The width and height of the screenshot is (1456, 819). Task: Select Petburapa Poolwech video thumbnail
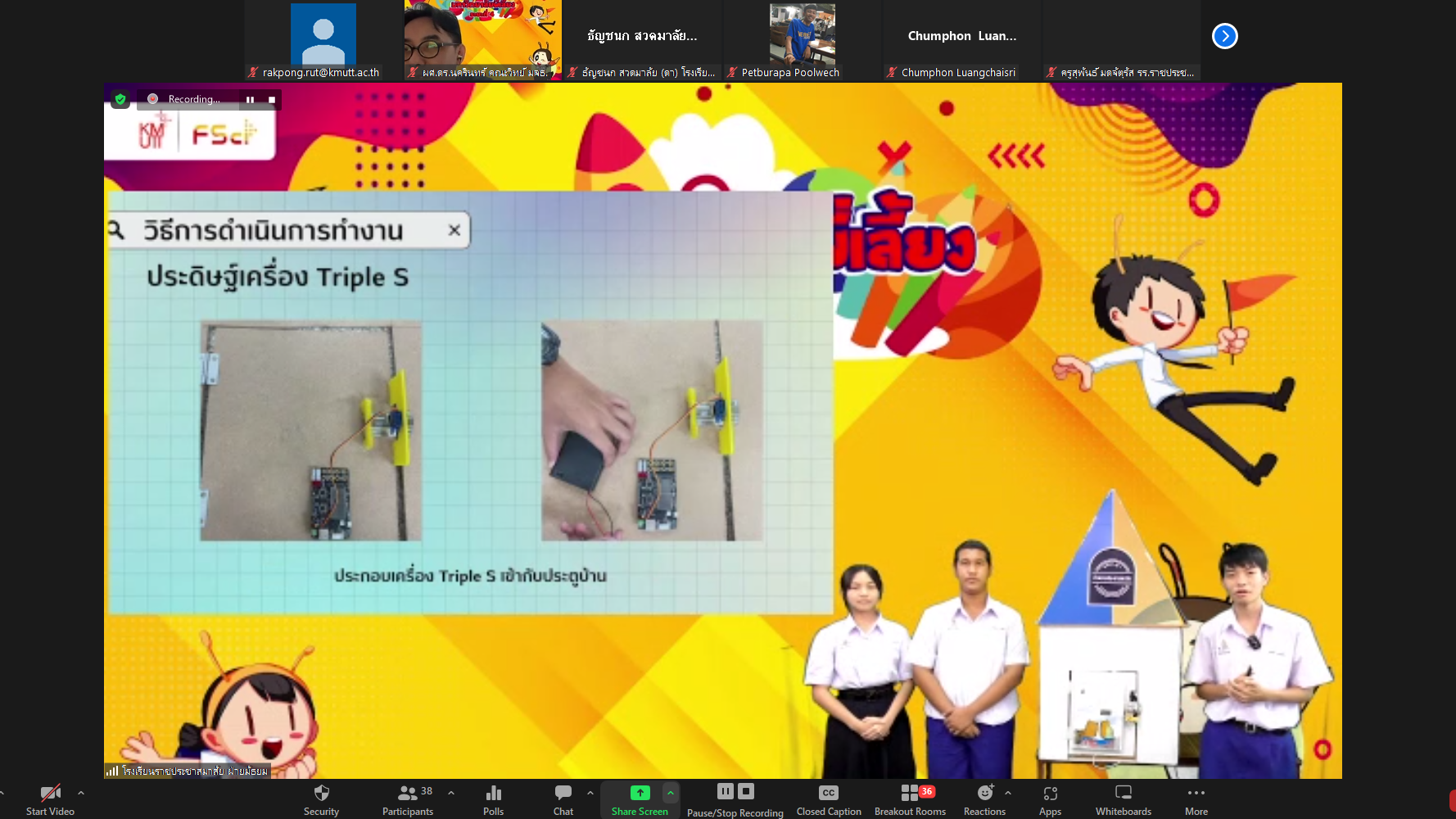pos(802,39)
